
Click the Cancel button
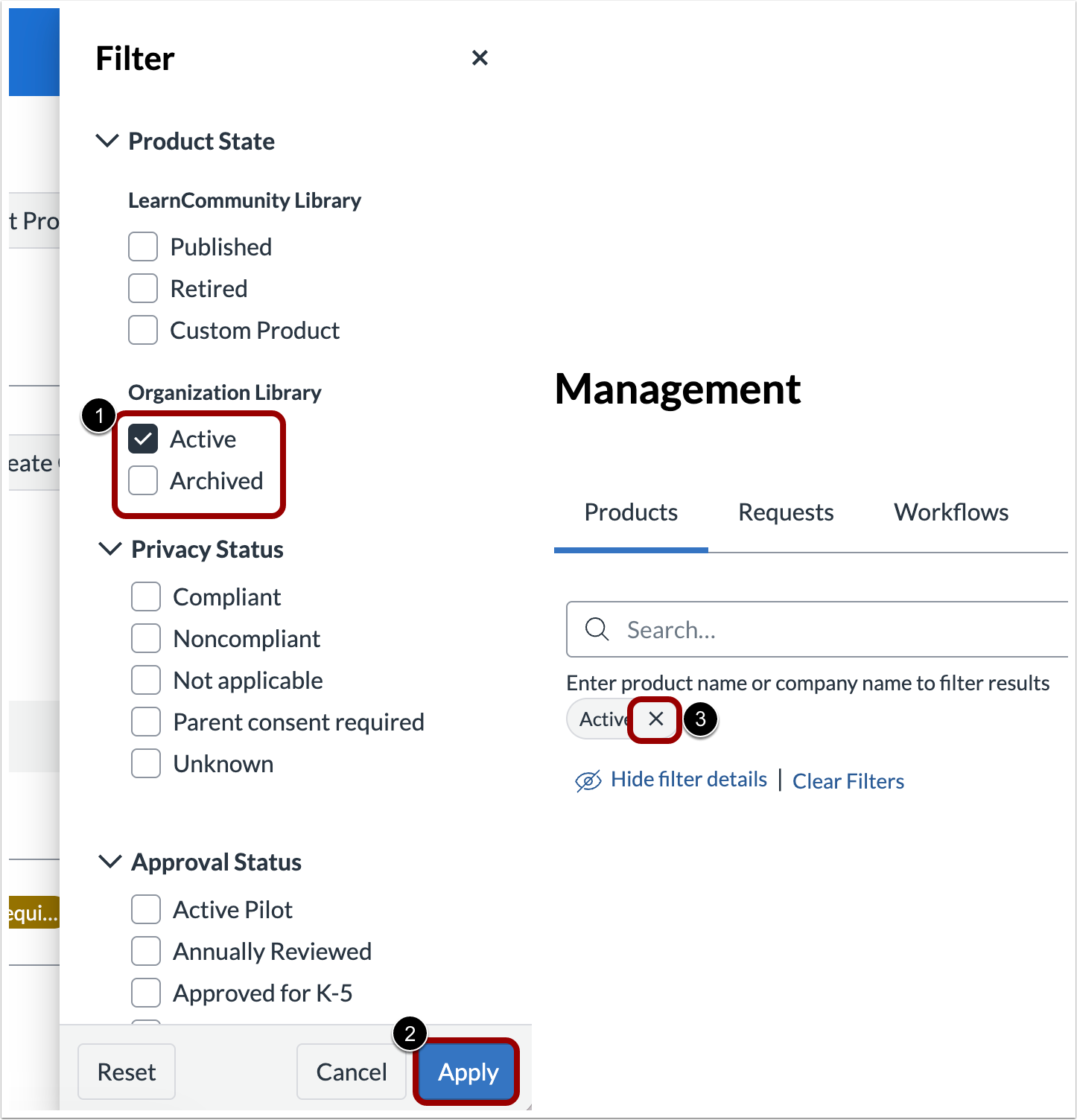[352, 1072]
